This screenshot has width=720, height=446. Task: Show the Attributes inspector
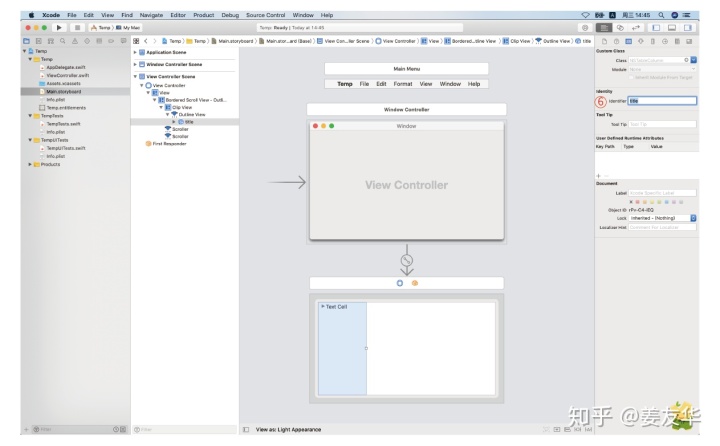641,41
